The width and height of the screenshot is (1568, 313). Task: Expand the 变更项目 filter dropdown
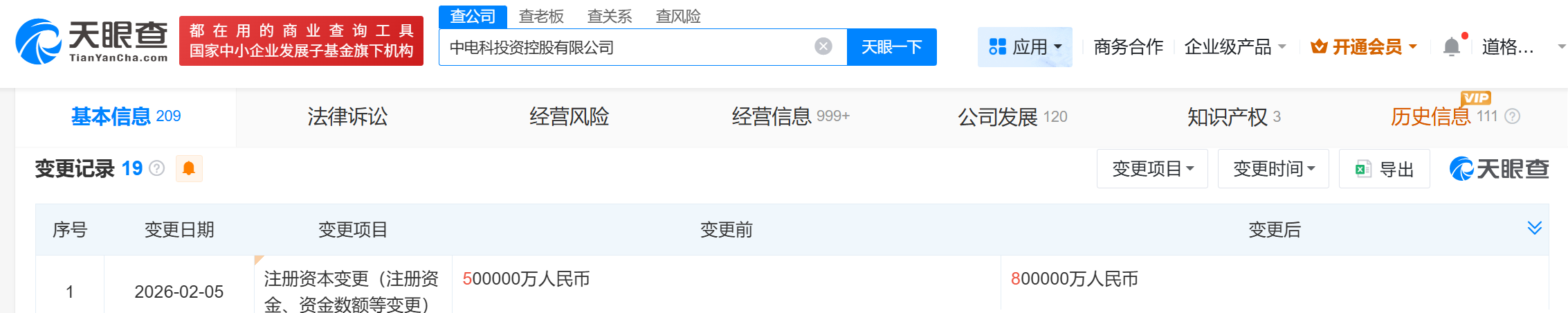pos(1152,169)
